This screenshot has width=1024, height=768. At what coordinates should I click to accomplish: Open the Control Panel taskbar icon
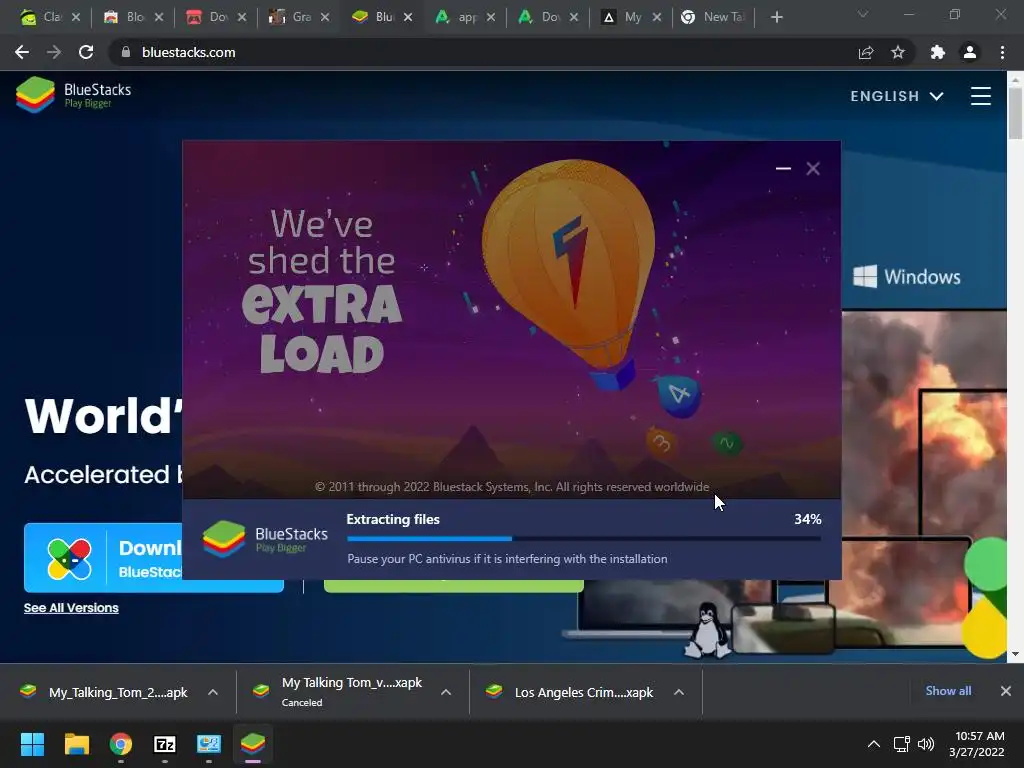pyautogui.click(x=209, y=744)
